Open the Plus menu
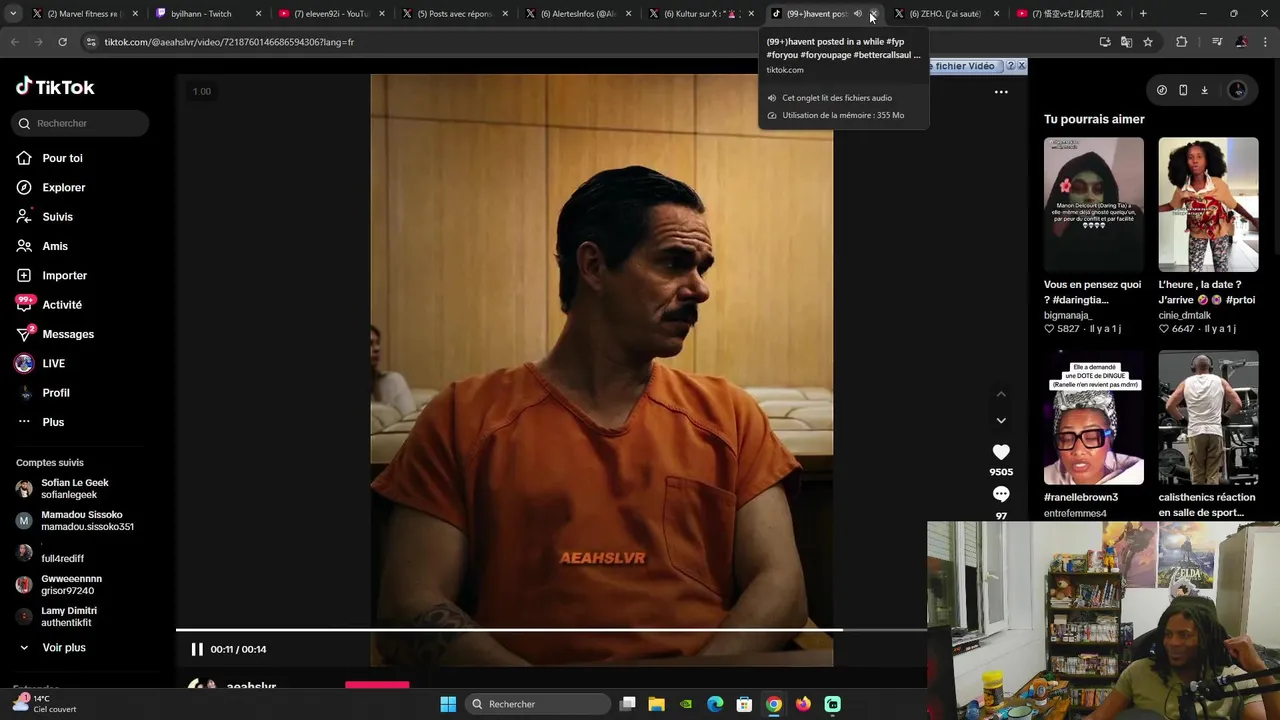Viewport: 1280px width, 720px height. pos(53,422)
